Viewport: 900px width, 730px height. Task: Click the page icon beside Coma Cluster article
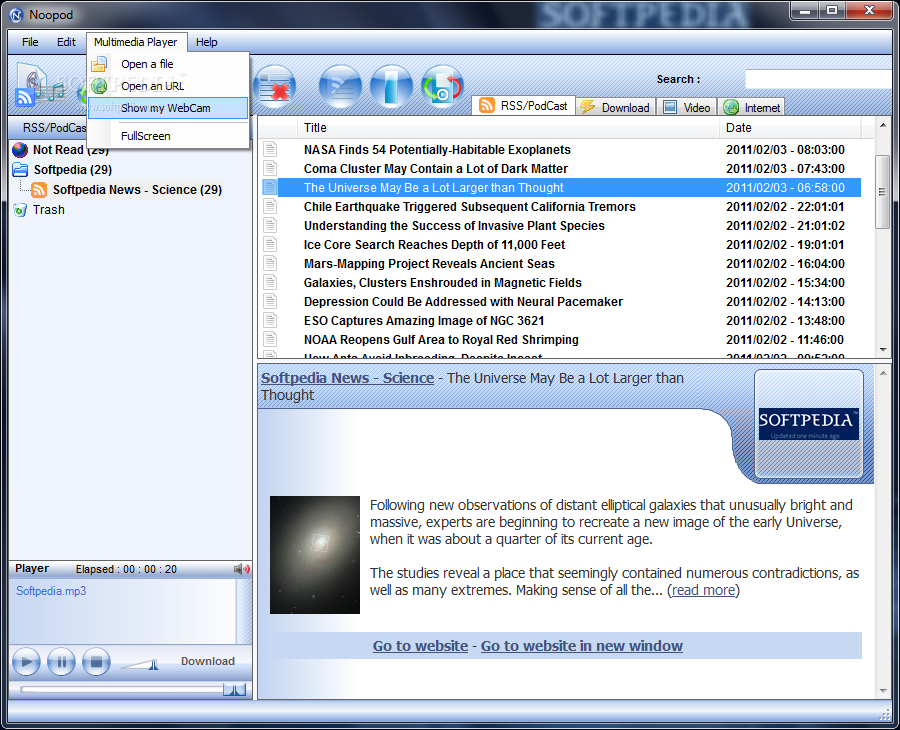(270, 168)
